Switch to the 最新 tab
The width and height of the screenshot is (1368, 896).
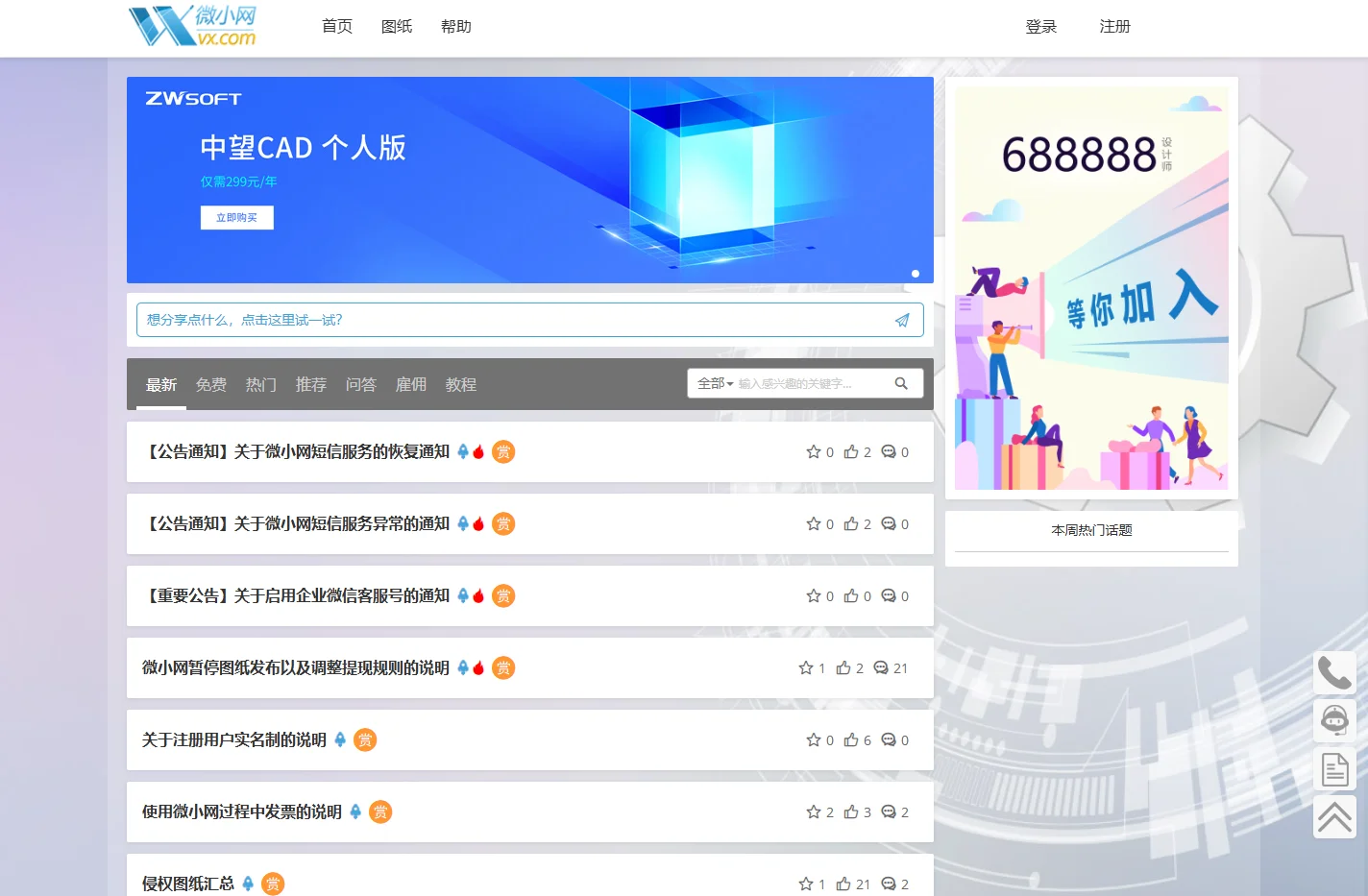click(x=161, y=385)
